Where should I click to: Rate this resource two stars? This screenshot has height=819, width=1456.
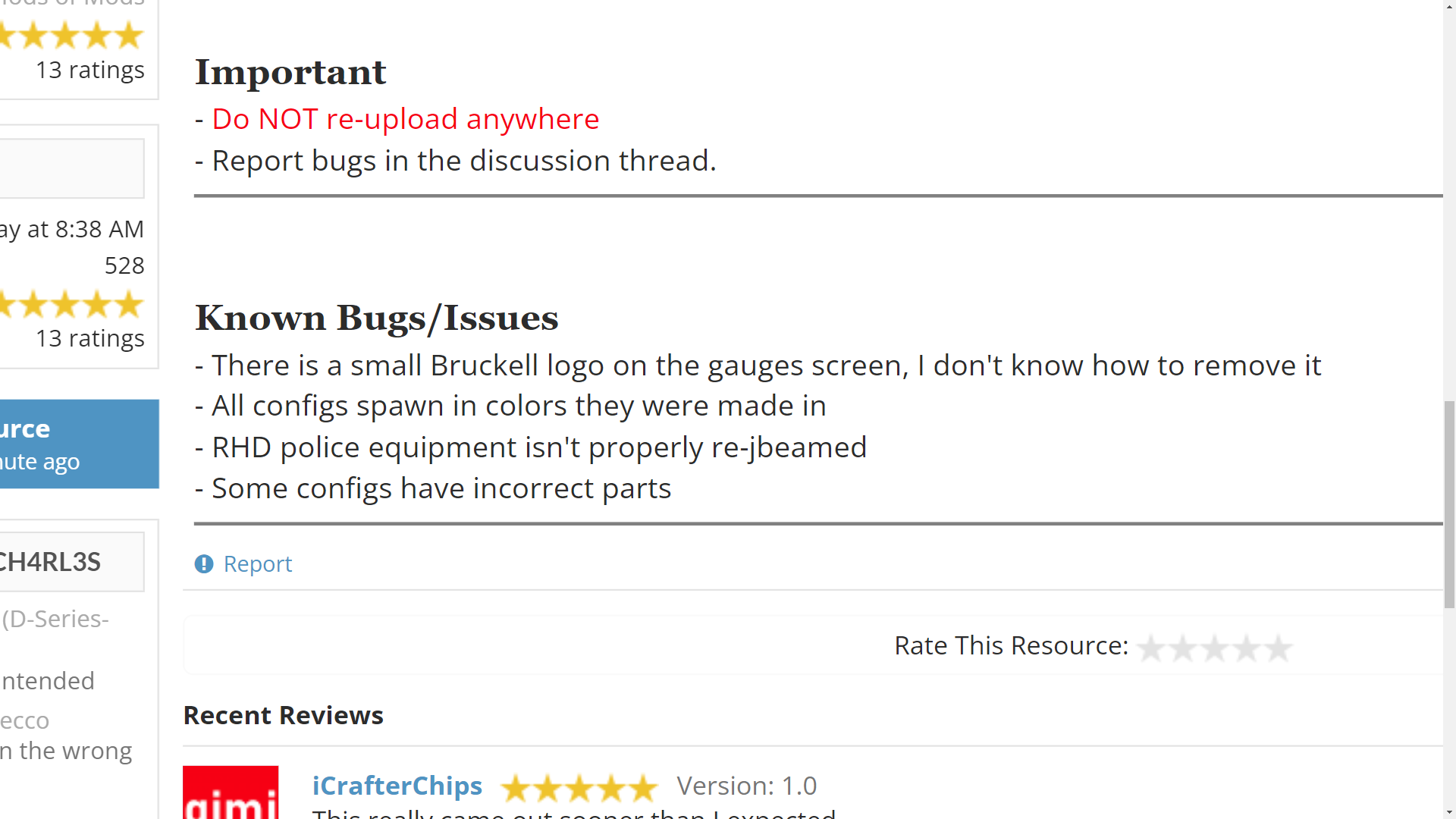[1183, 648]
